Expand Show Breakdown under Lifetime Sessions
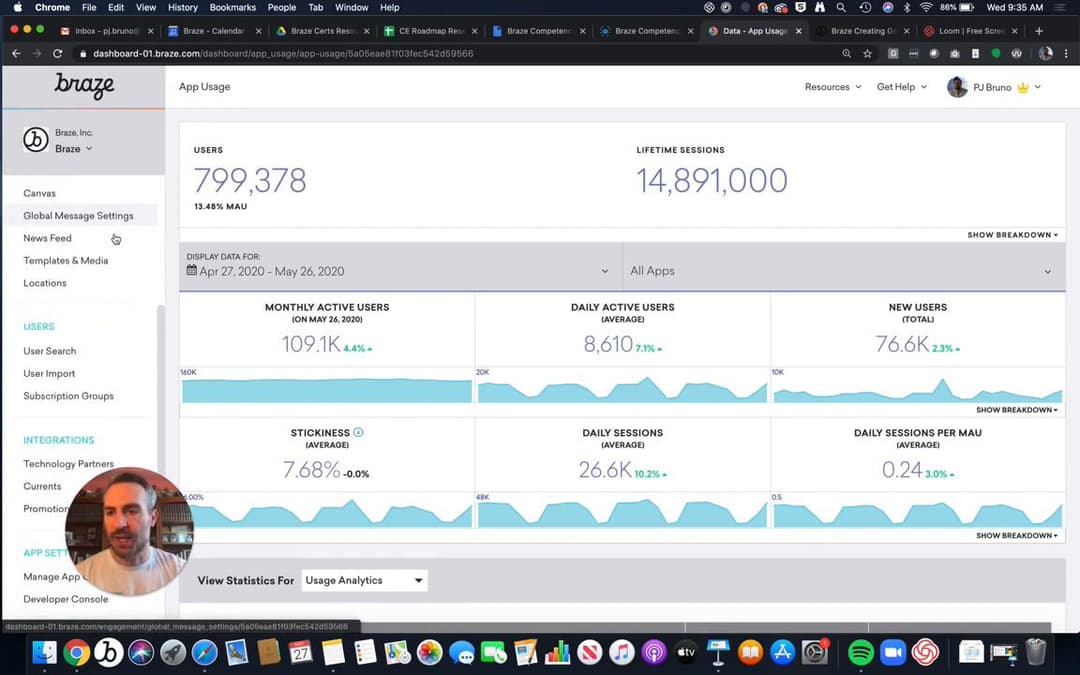 [x=1012, y=235]
